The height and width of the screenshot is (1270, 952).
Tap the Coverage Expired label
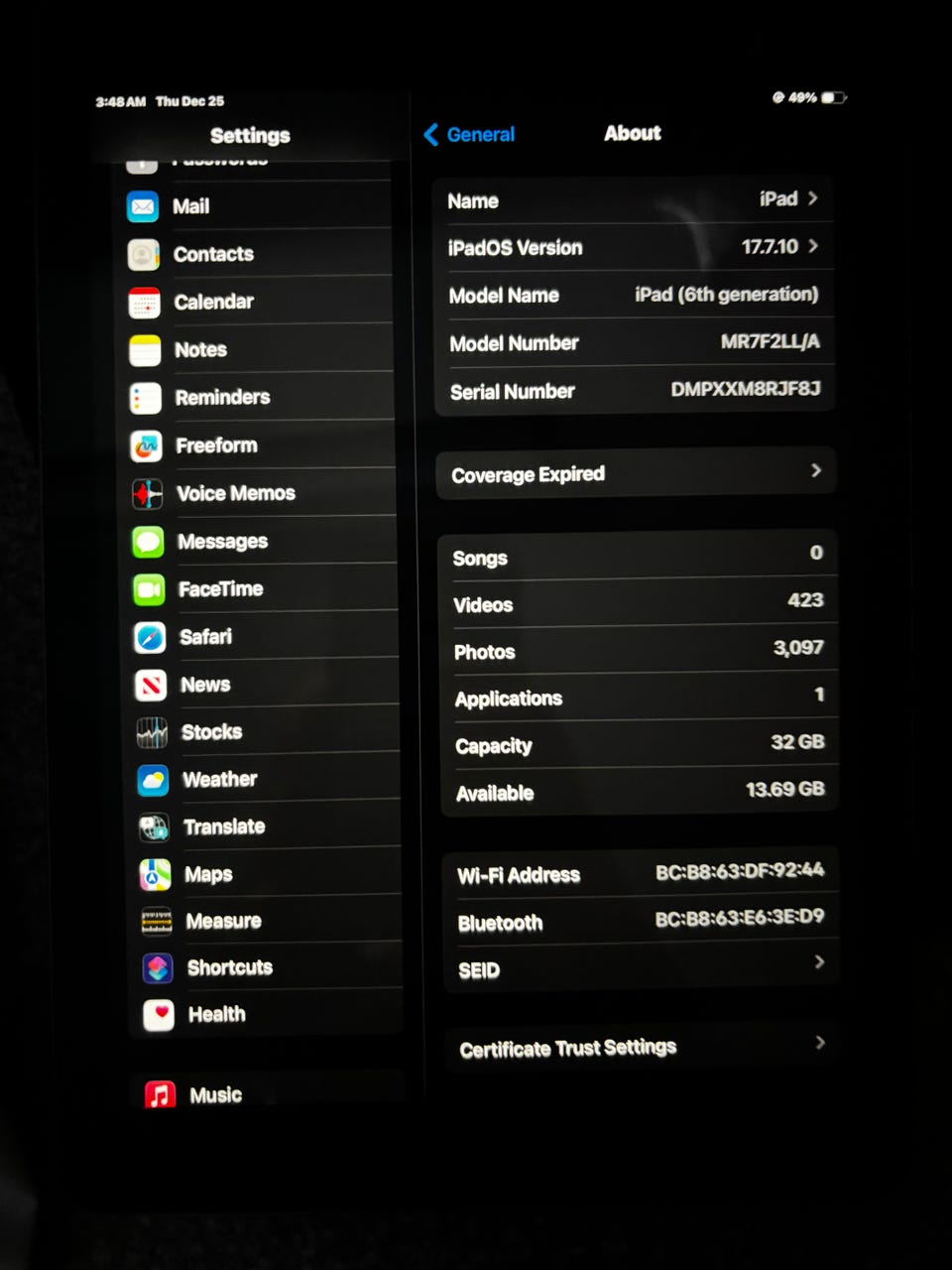click(528, 474)
